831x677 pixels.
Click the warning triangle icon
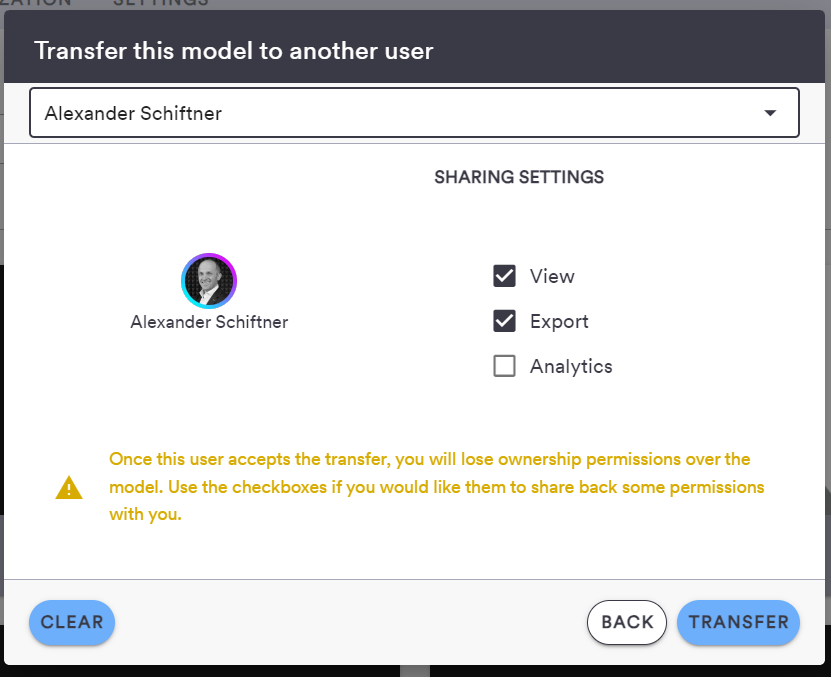point(69,488)
